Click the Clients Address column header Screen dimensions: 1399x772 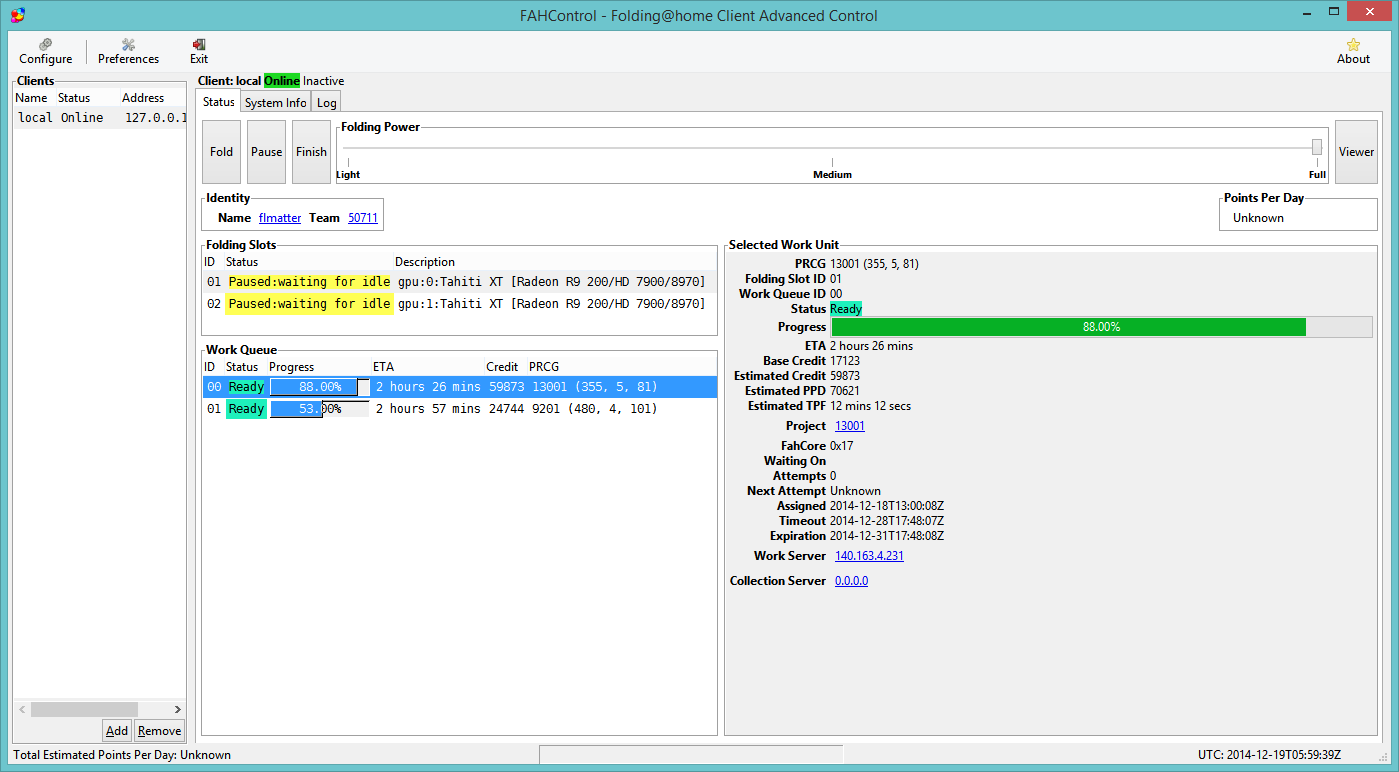click(x=143, y=98)
